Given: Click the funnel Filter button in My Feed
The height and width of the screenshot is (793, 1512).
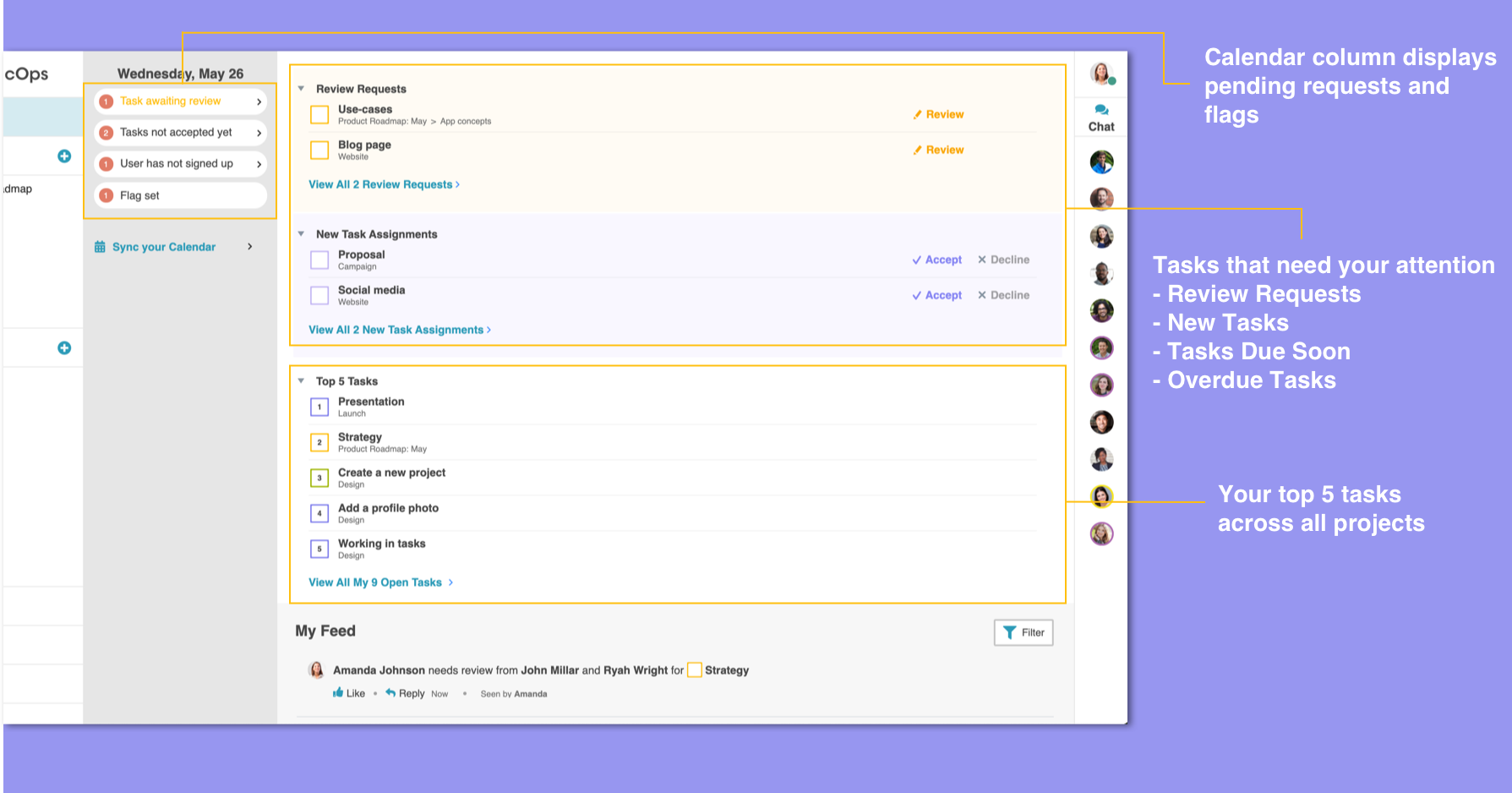Looking at the screenshot, I should [1023, 632].
